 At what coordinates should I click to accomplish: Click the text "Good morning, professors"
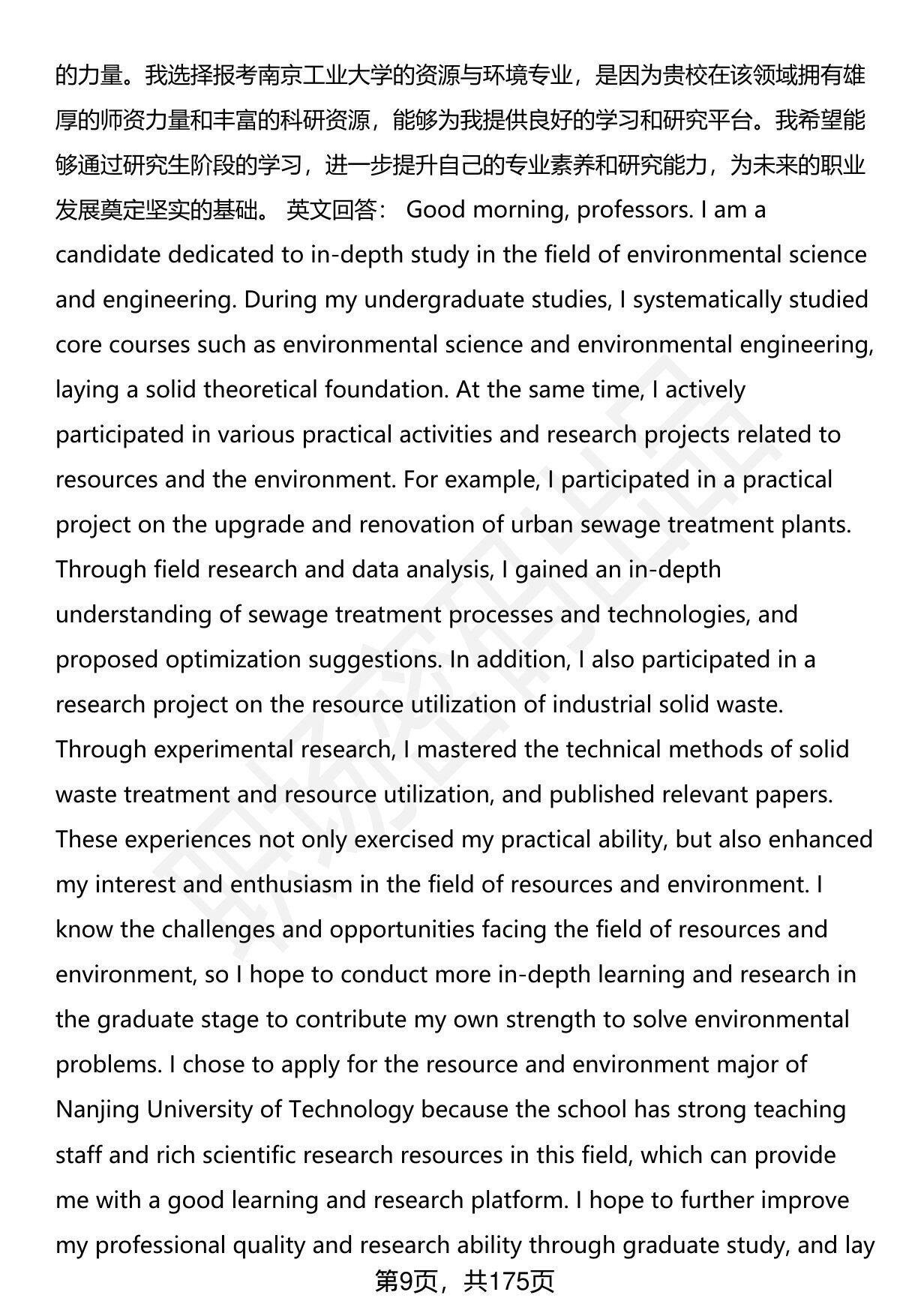(547, 211)
